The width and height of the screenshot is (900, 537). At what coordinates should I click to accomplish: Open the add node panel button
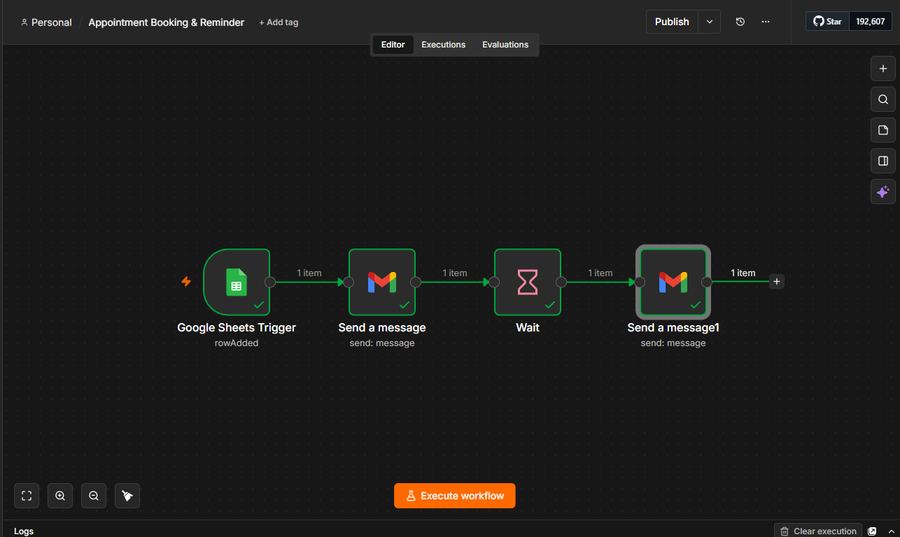coord(883,69)
